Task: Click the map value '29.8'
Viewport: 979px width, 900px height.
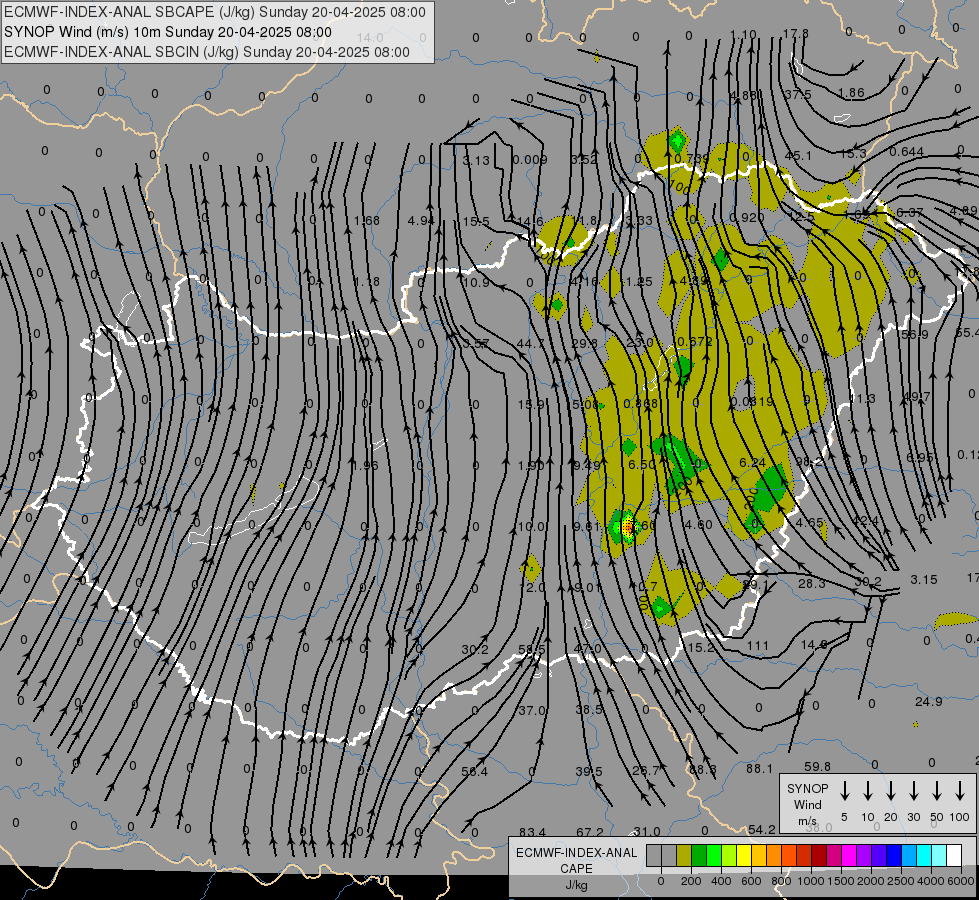Action: 584,343
